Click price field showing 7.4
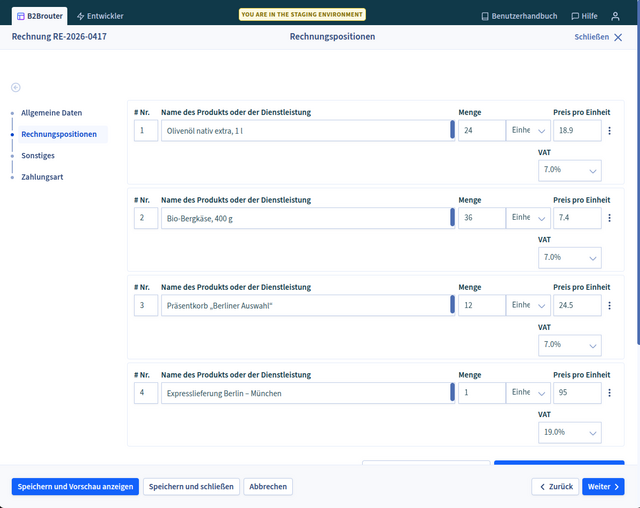This screenshot has width=640, height=508. (577, 218)
